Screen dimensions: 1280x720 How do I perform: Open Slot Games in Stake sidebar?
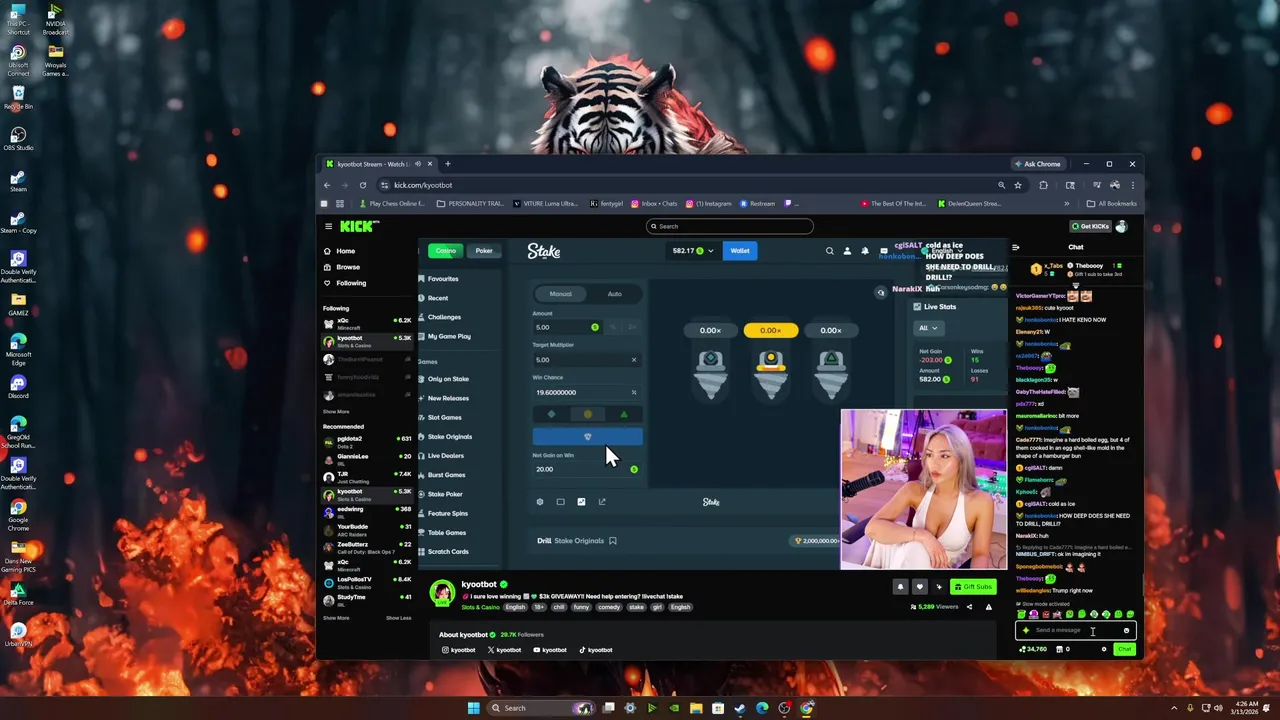point(444,417)
